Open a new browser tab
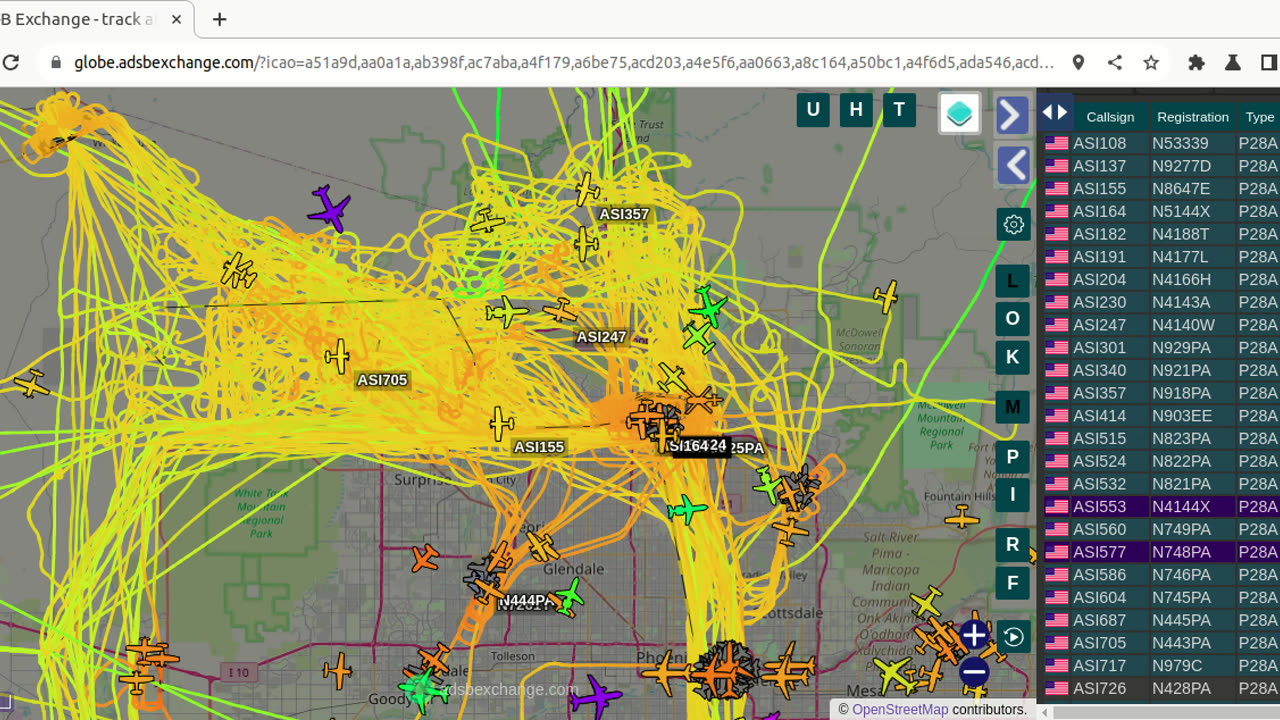 click(219, 19)
